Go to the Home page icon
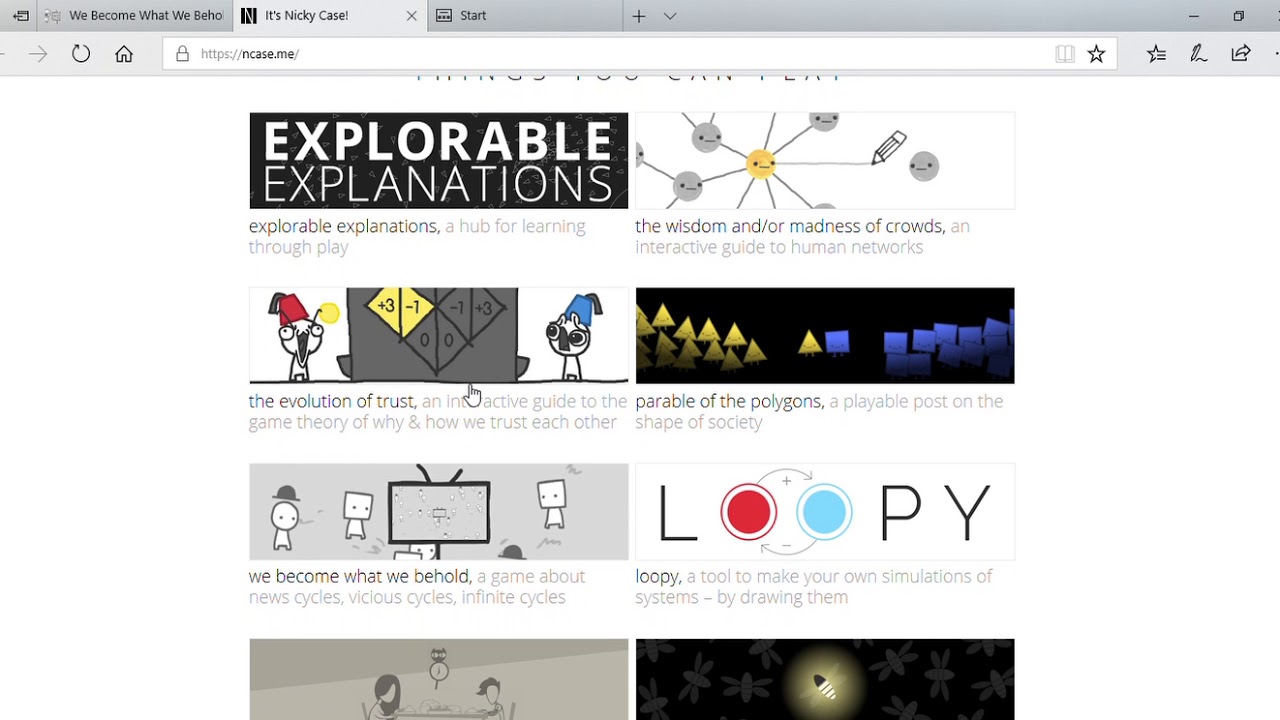 124,54
